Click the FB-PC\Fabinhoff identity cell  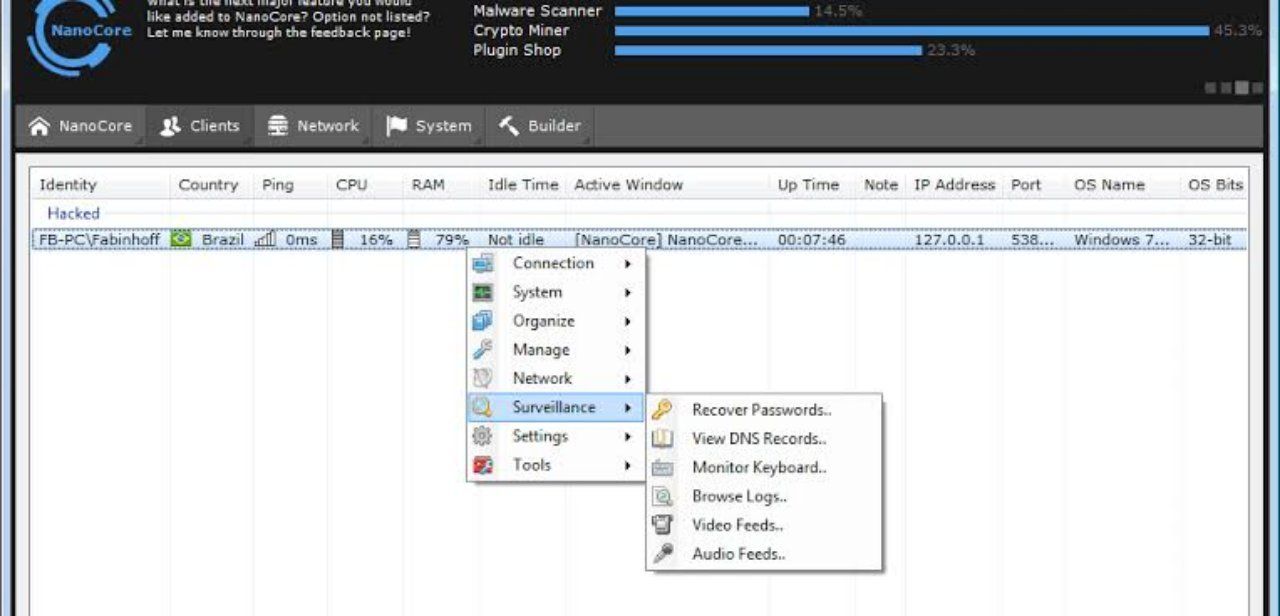(x=100, y=240)
